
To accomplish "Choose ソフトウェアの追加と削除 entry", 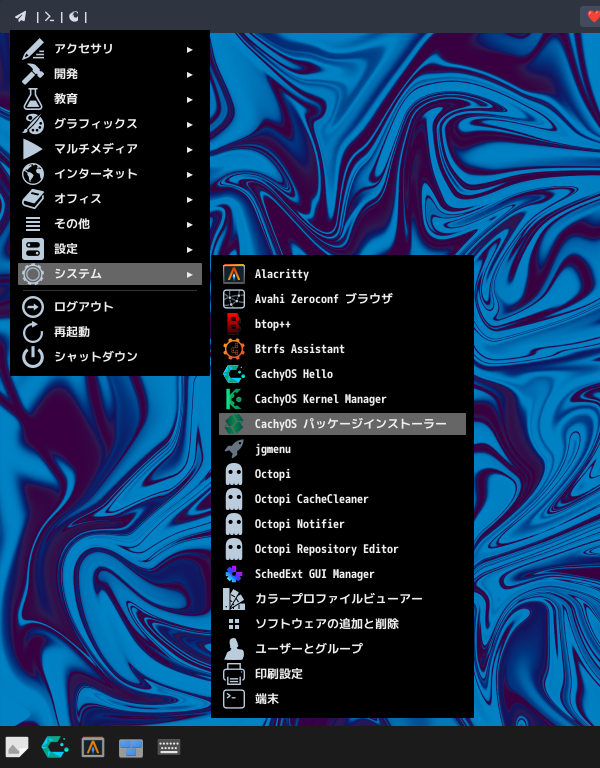I will tap(342, 624).
